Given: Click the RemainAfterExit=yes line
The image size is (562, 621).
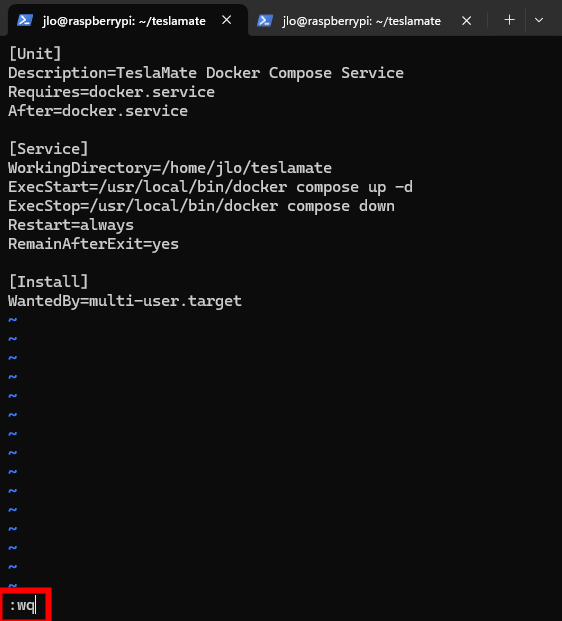Looking at the screenshot, I should click(93, 244).
